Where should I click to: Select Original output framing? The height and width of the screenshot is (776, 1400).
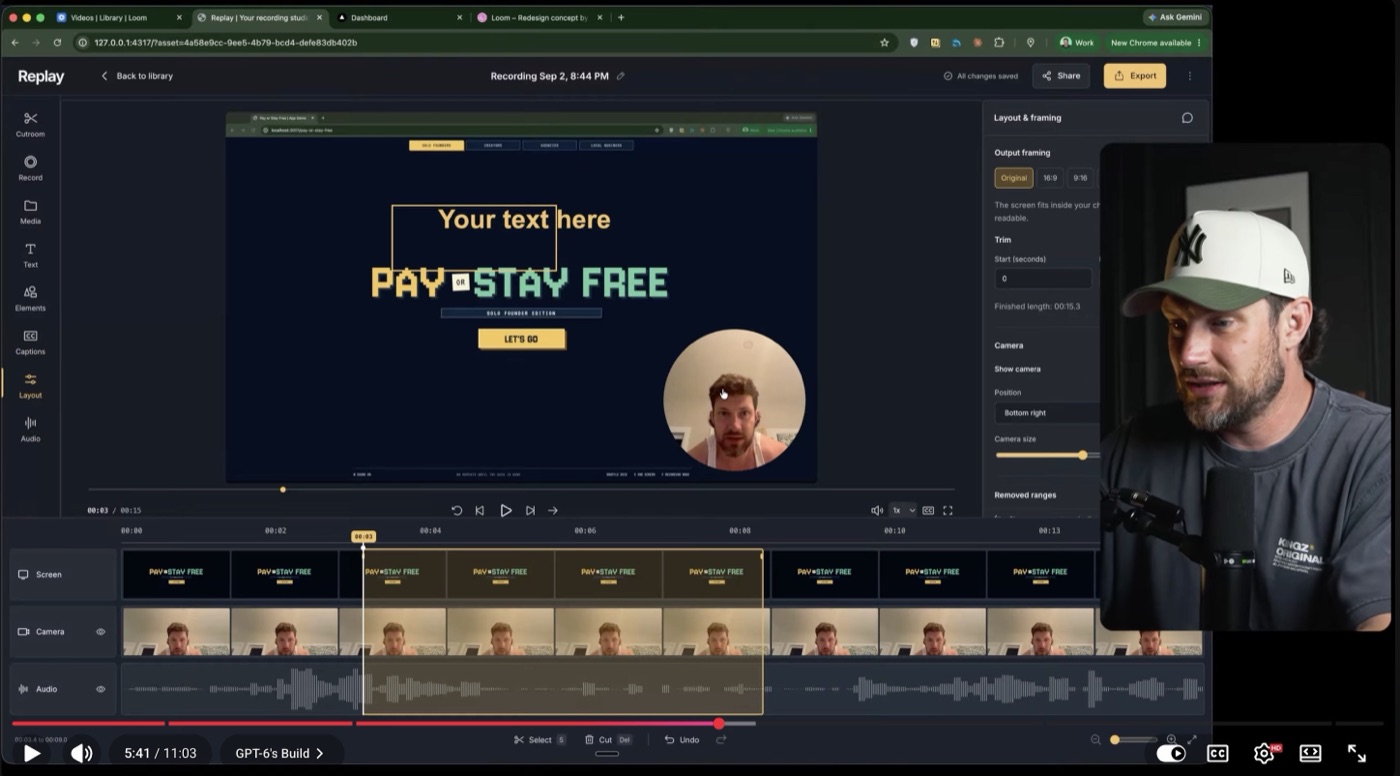[1014, 178]
